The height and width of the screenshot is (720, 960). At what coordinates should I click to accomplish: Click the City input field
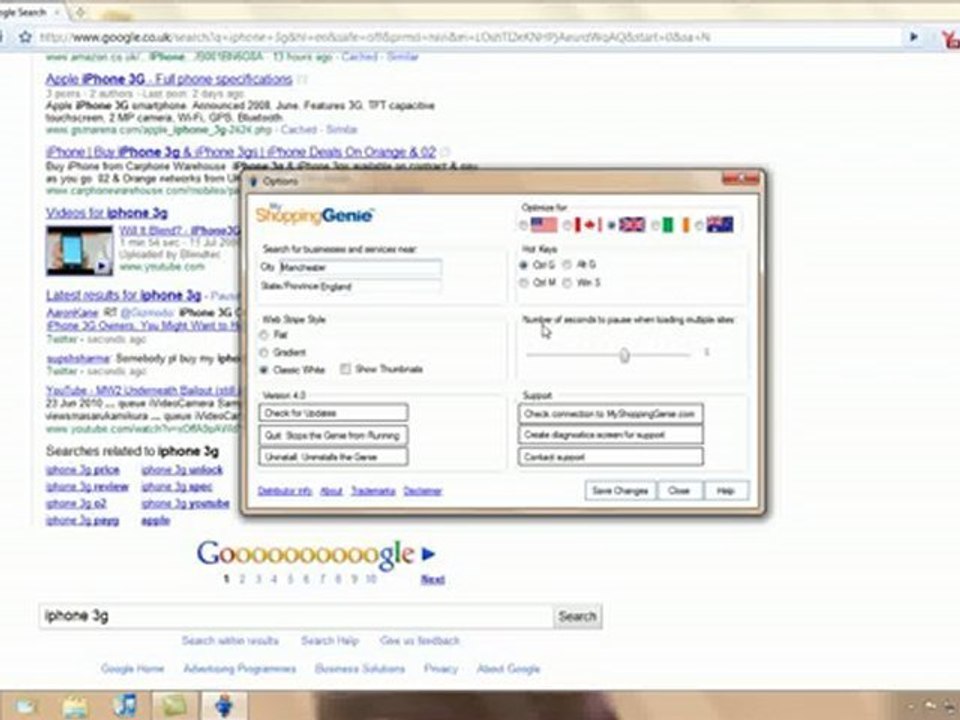coord(360,268)
